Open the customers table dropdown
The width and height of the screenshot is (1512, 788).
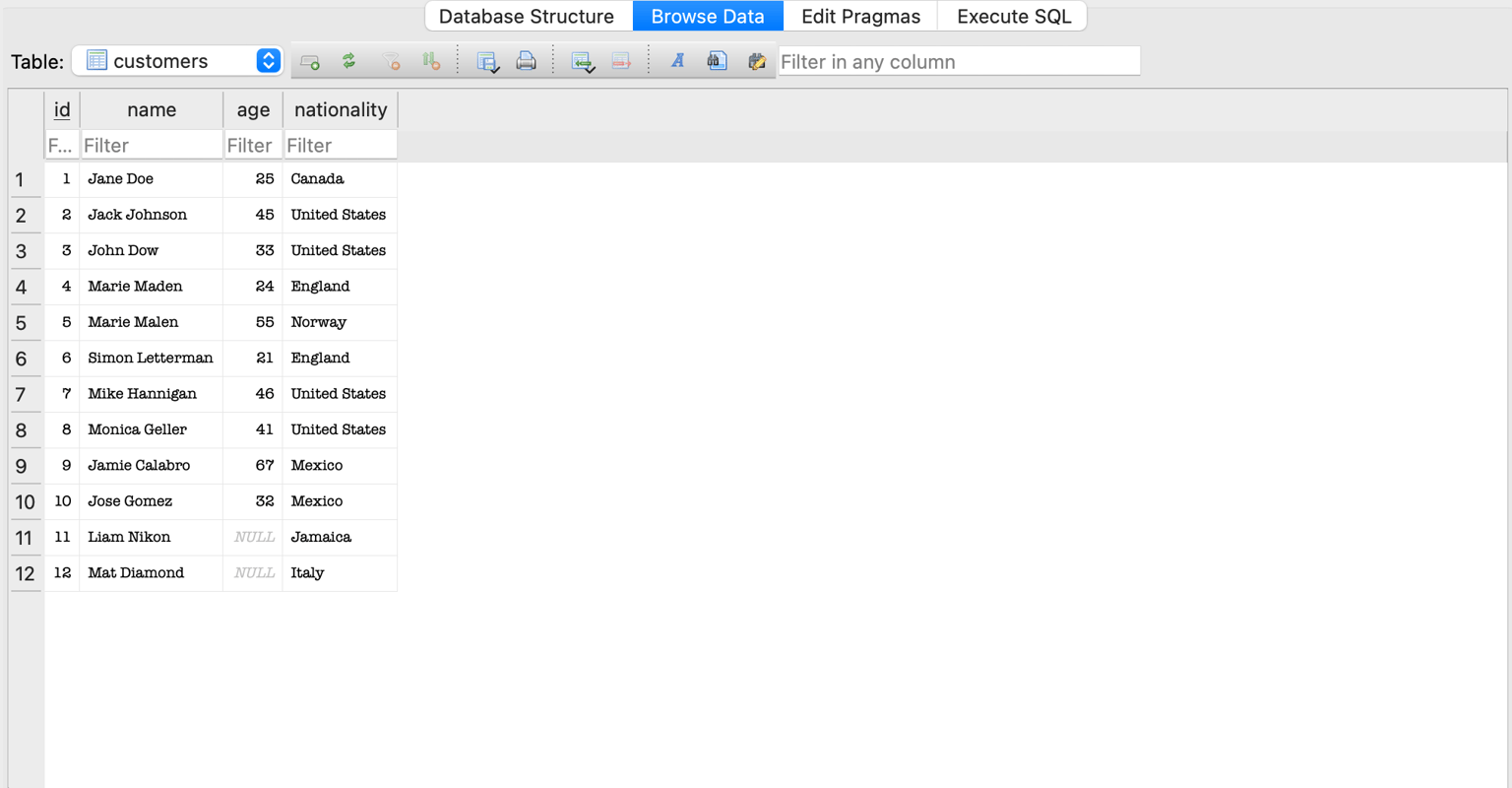point(177,61)
